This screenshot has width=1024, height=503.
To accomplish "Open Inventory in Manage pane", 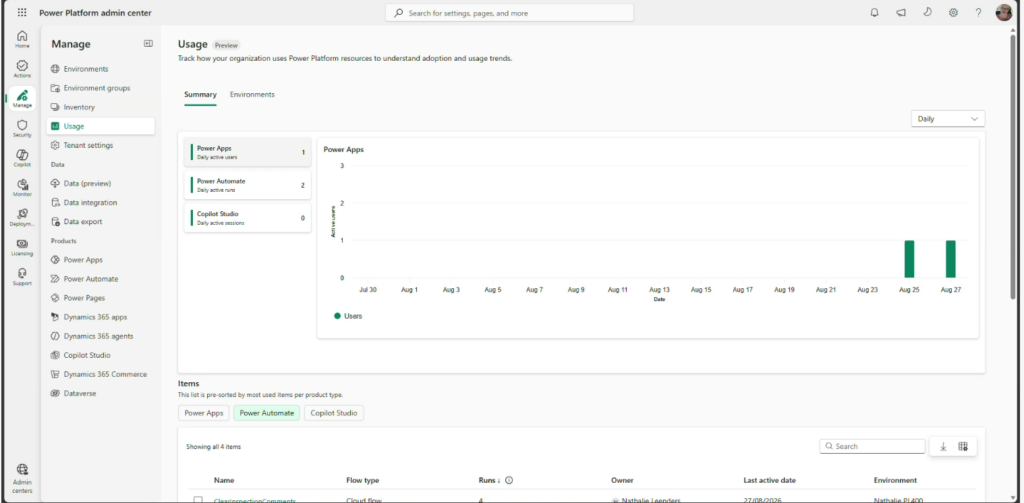I will click(x=101, y=107).
